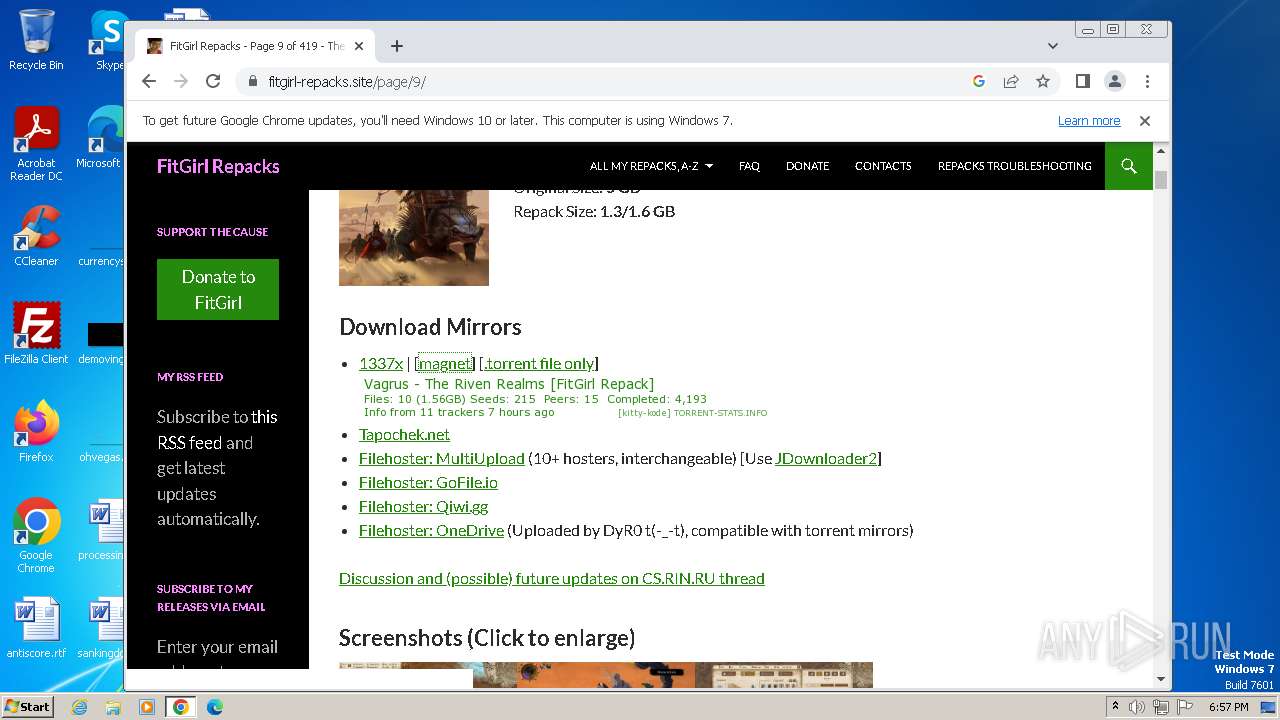Select CCleaner desktop icon
Screen dimensions: 1280x720
[x=36, y=236]
